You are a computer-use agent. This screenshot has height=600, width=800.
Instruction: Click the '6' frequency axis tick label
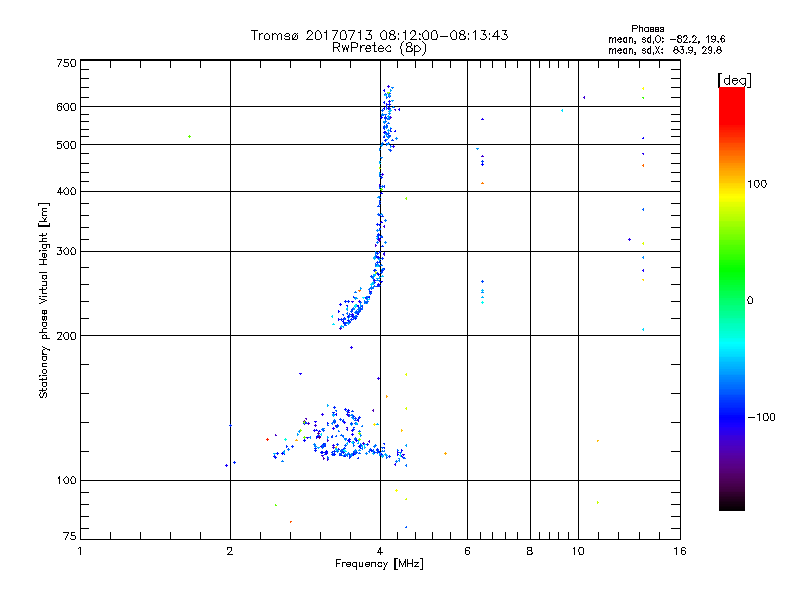pyautogui.click(x=467, y=551)
